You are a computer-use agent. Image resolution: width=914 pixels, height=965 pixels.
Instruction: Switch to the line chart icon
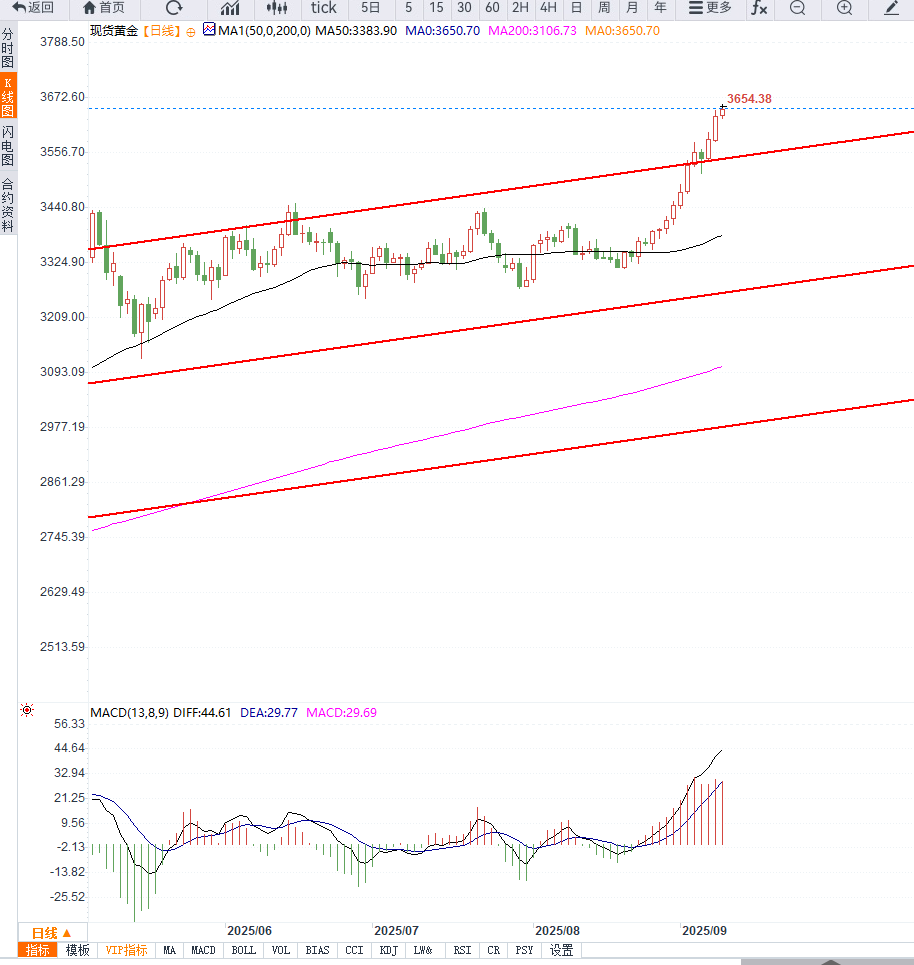tap(230, 8)
